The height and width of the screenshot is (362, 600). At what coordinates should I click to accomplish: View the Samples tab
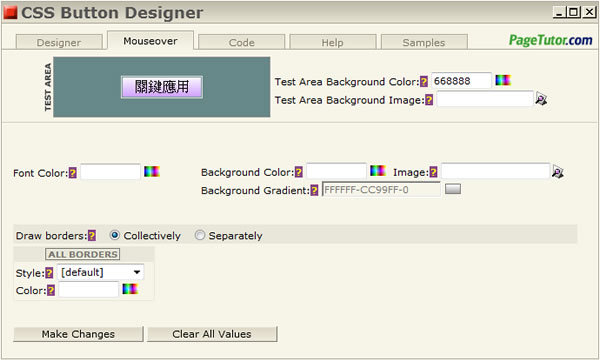click(x=424, y=42)
